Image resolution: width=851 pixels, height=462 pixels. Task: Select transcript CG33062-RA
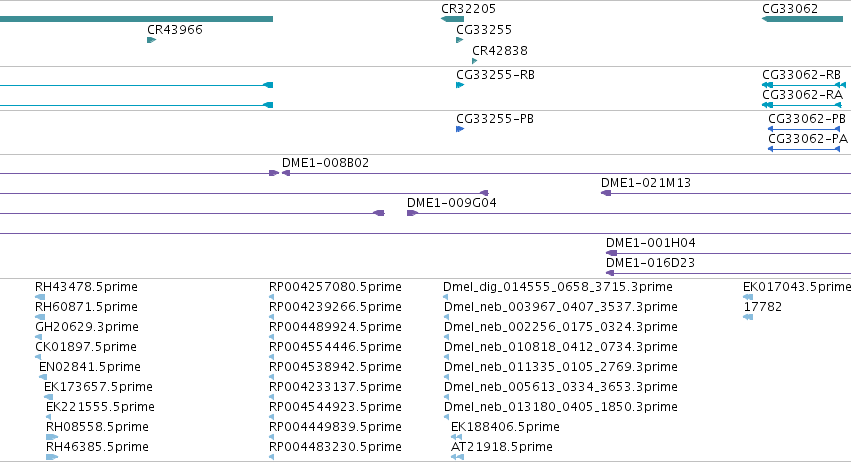pyautogui.click(x=802, y=95)
